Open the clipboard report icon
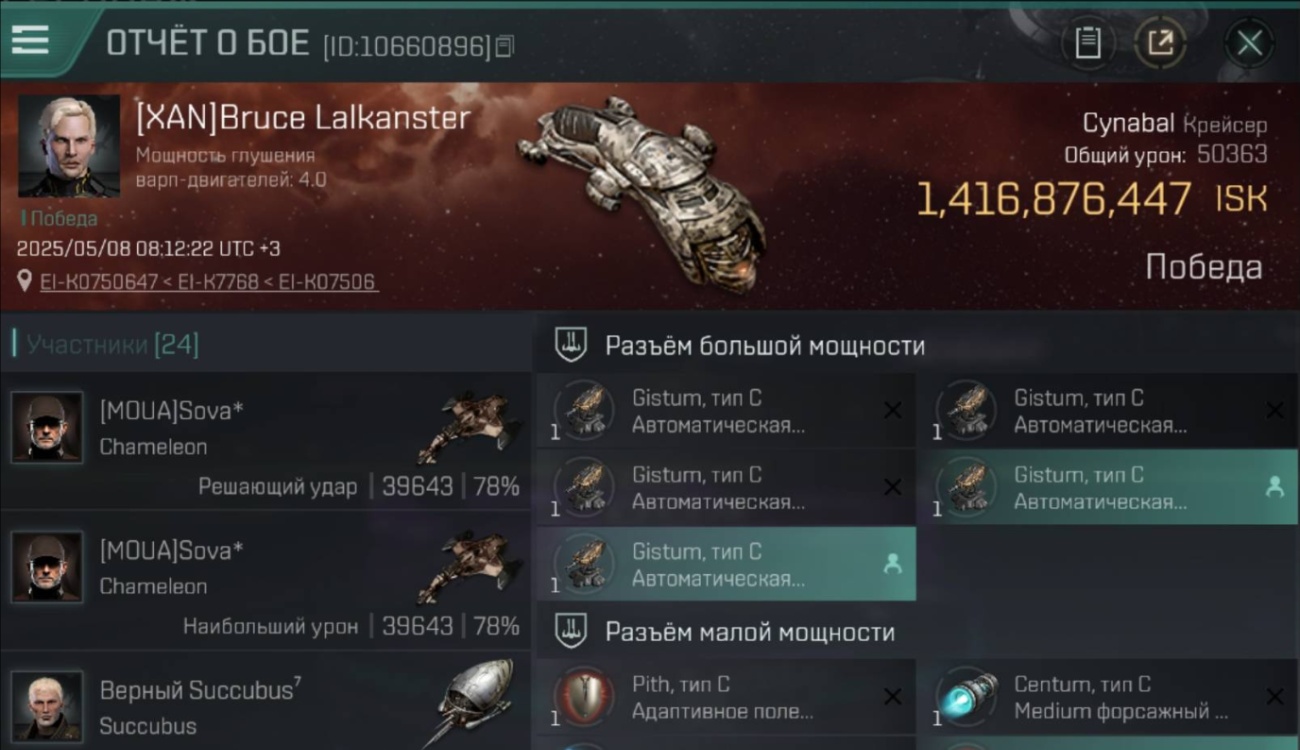 click(1088, 43)
